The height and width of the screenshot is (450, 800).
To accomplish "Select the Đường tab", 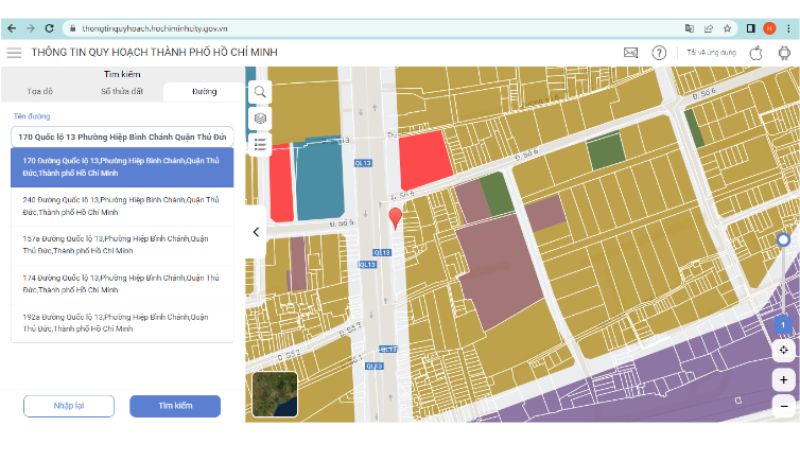I will (x=205, y=91).
